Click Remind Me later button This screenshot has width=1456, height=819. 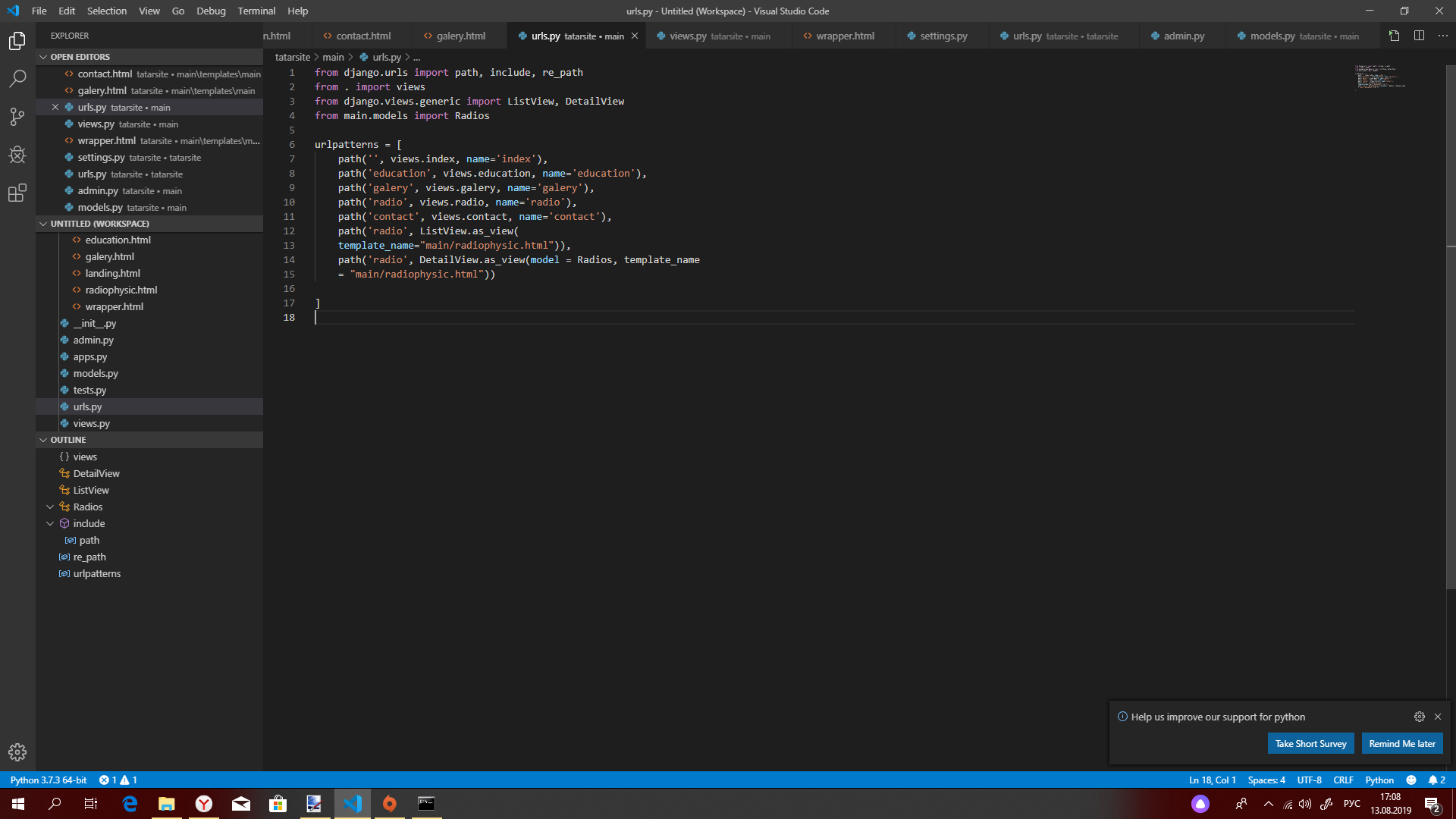[x=1401, y=744]
